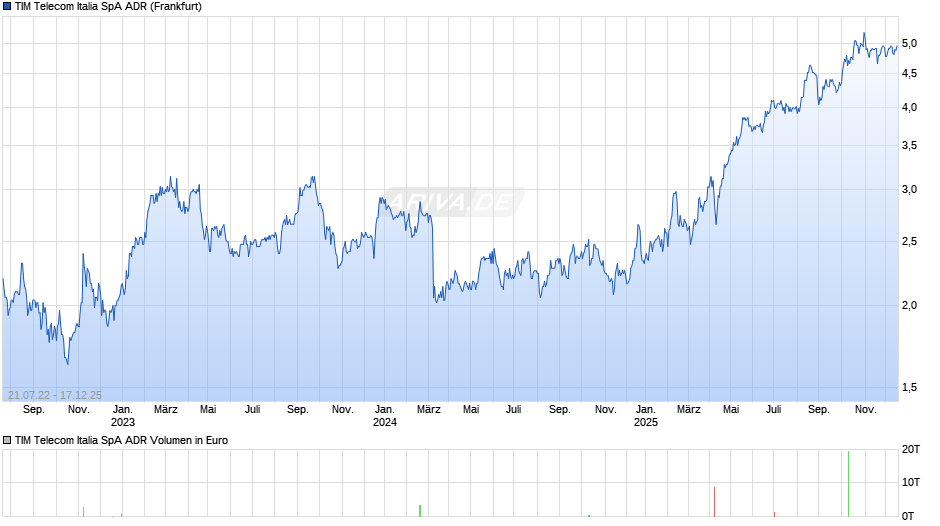Click the 3,5 price axis label

tap(909, 145)
